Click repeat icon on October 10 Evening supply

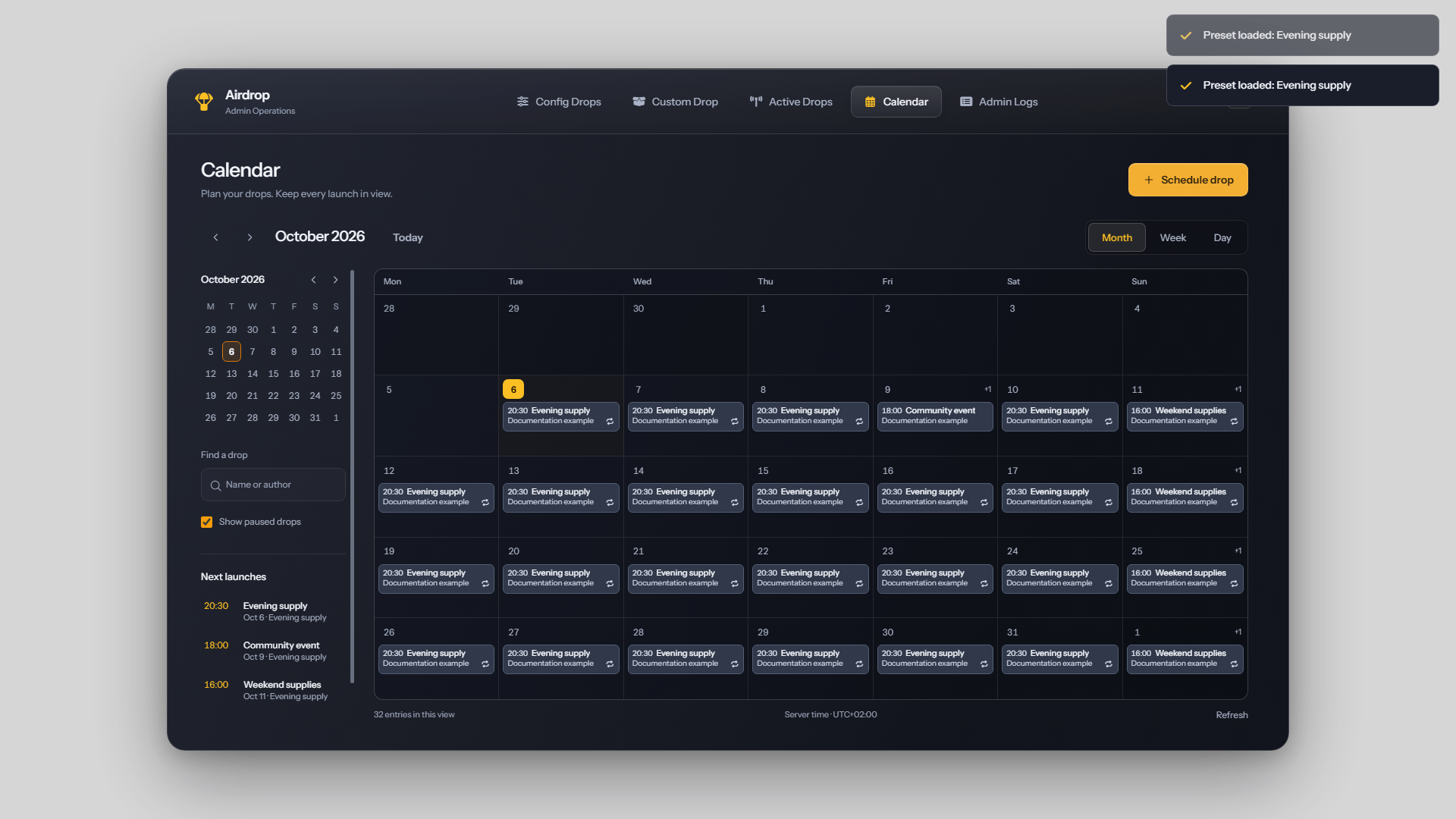pos(1108,422)
